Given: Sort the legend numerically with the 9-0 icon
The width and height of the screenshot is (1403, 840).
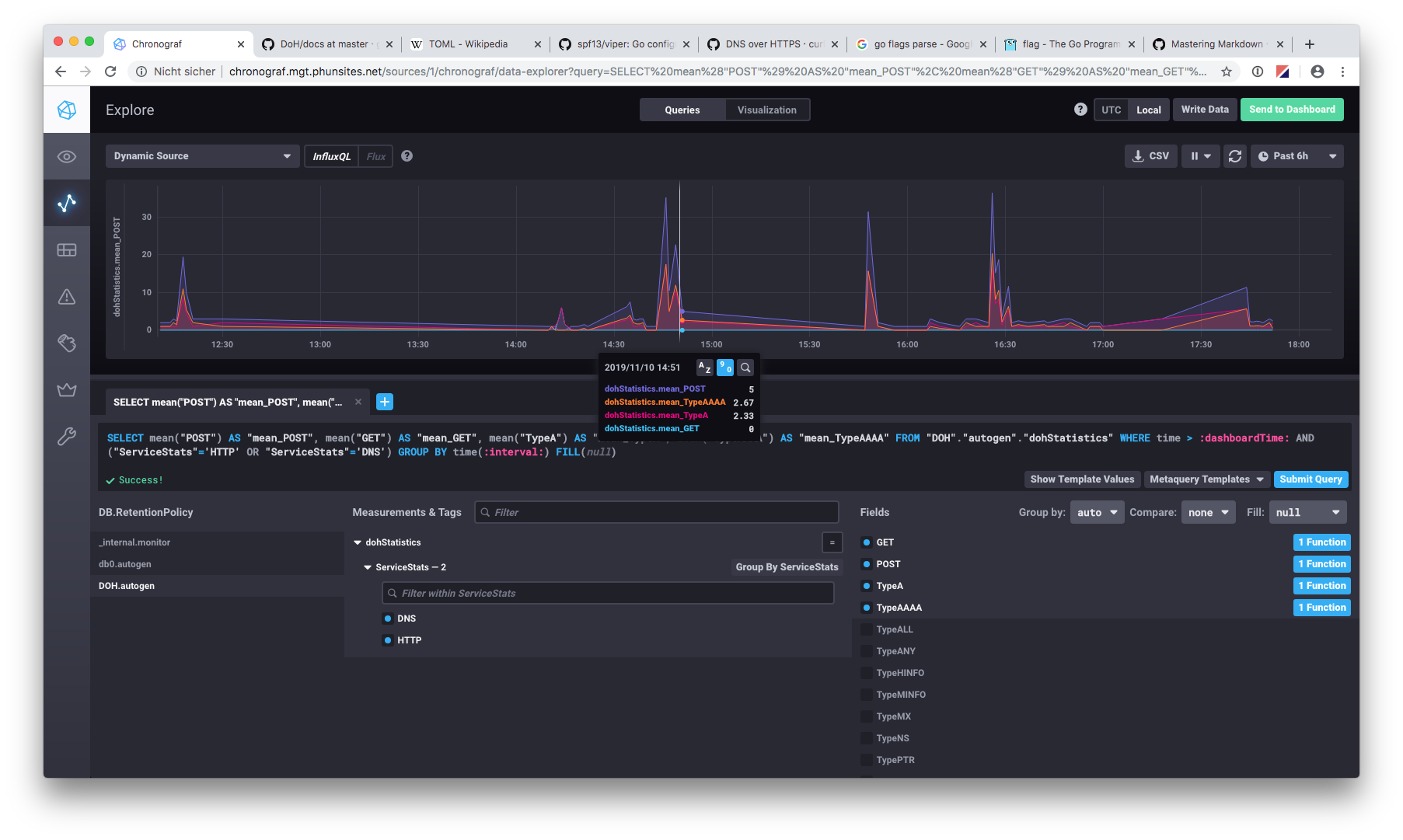Looking at the screenshot, I should coord(725,368).
